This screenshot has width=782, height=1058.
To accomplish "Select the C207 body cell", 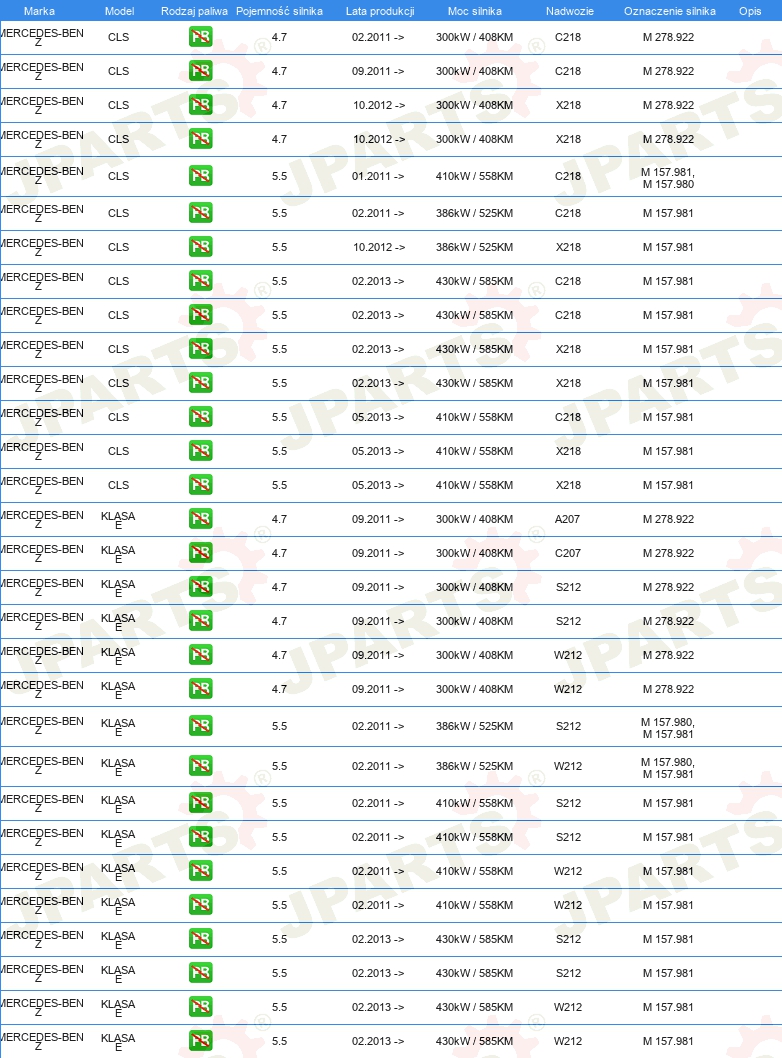I will coord(567,553).
